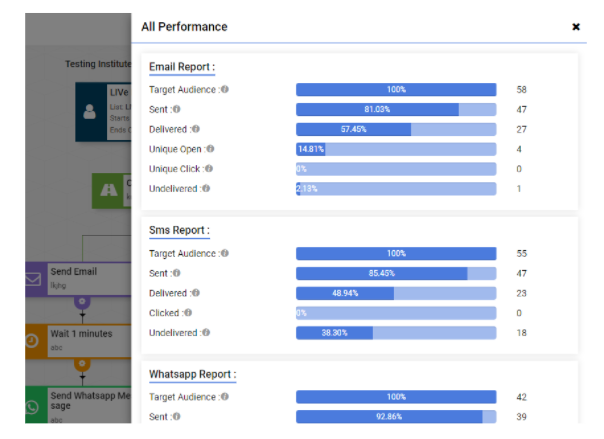
Task: Click info icon beside Email Undelivered
Action: pyautogui.click(x=206, y=188)
